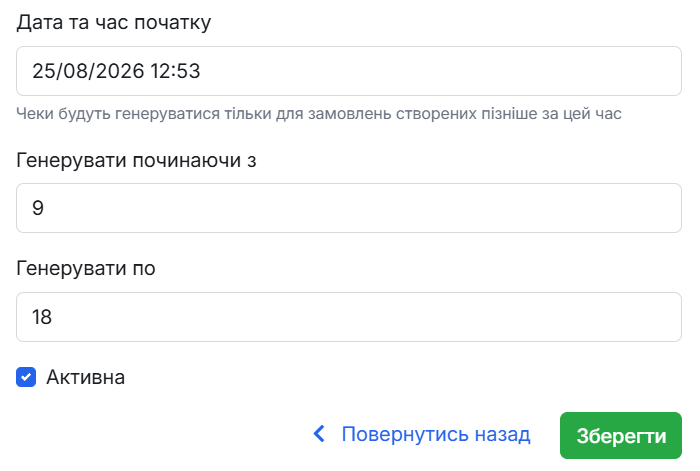The height and width of the screenshot is (471, 700).
Task: Select the year 2026 in date field
Action: [x=120, y=71]
